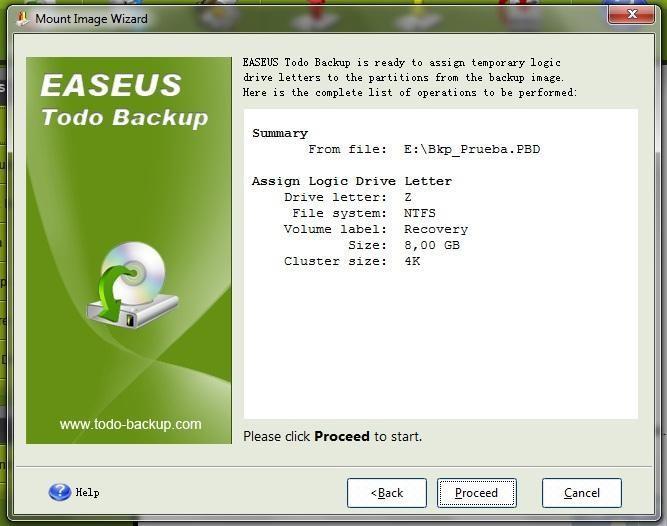Go back with the <Back button
Viewport: 667px width, 526px height.
coord(387,492)
